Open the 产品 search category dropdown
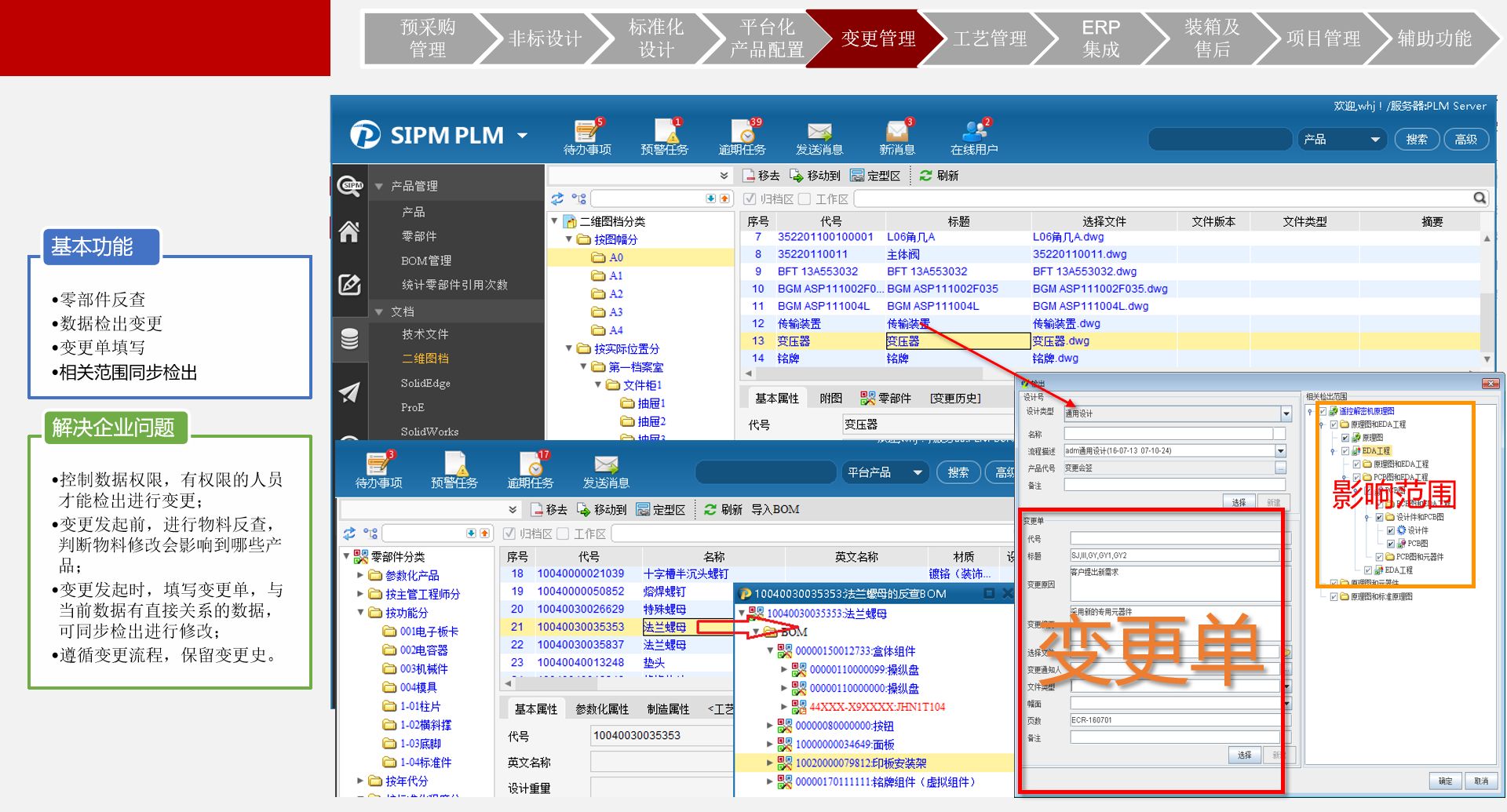The height and width of the screenshot is (812, 1507). click(x=1341, y=140)
